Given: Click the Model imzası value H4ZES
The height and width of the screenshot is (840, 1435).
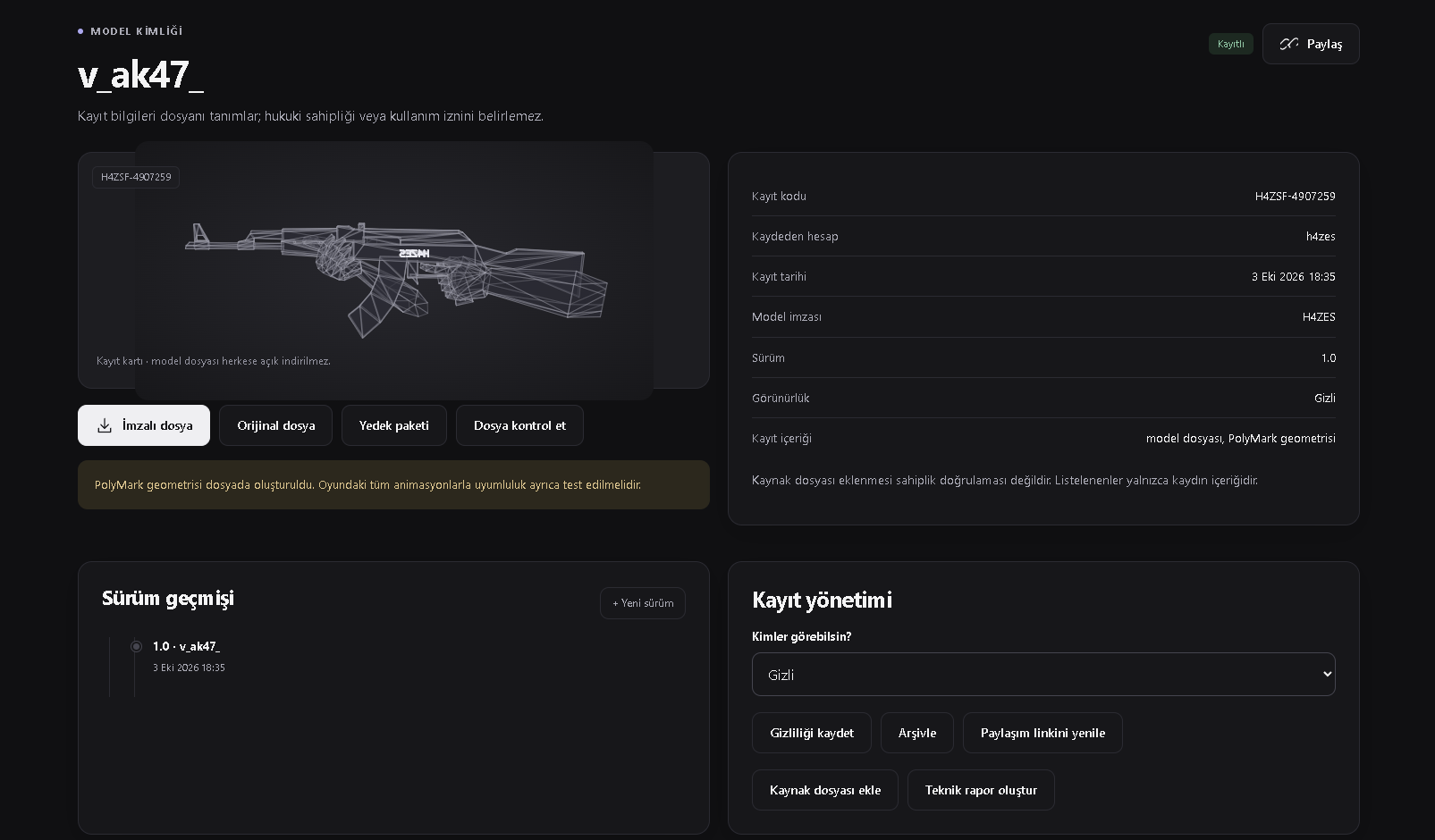Looking at the screenshot, I should coord(1319,316).
